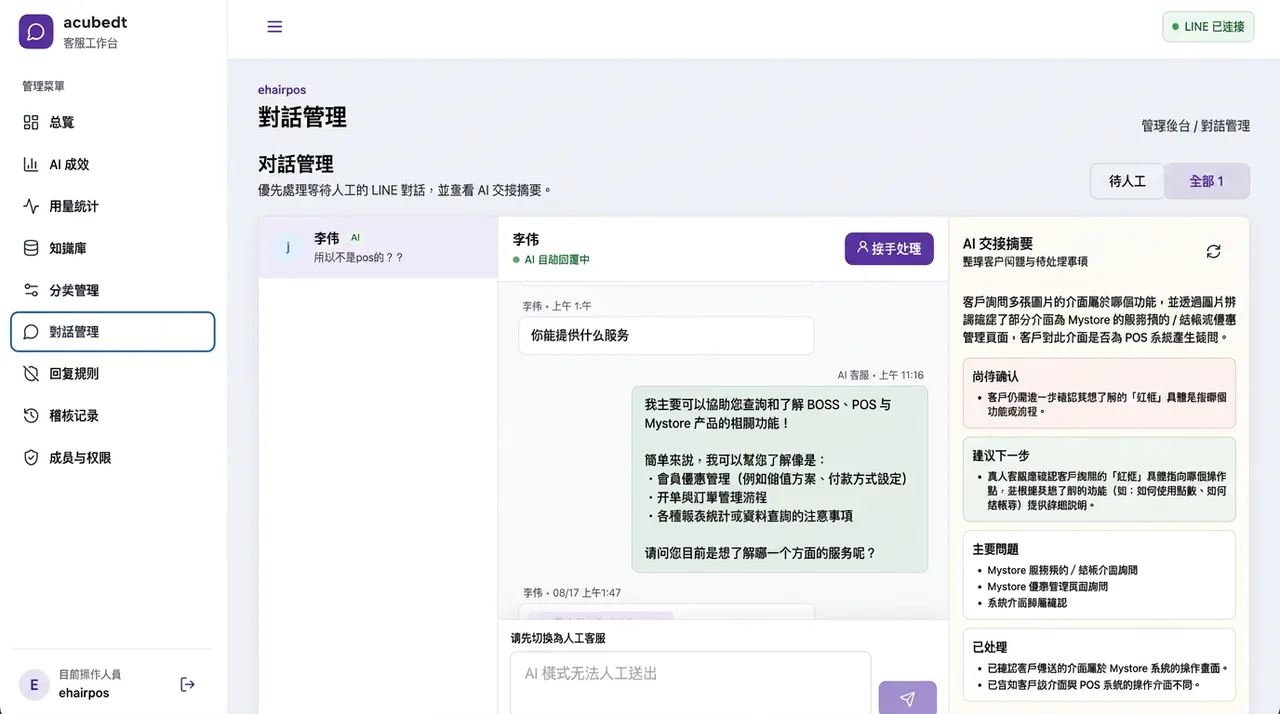Viewport: 1280px width, 714px height.
Task: Click the 建议下一步 summary card
Action: [x=1099, y=479]
